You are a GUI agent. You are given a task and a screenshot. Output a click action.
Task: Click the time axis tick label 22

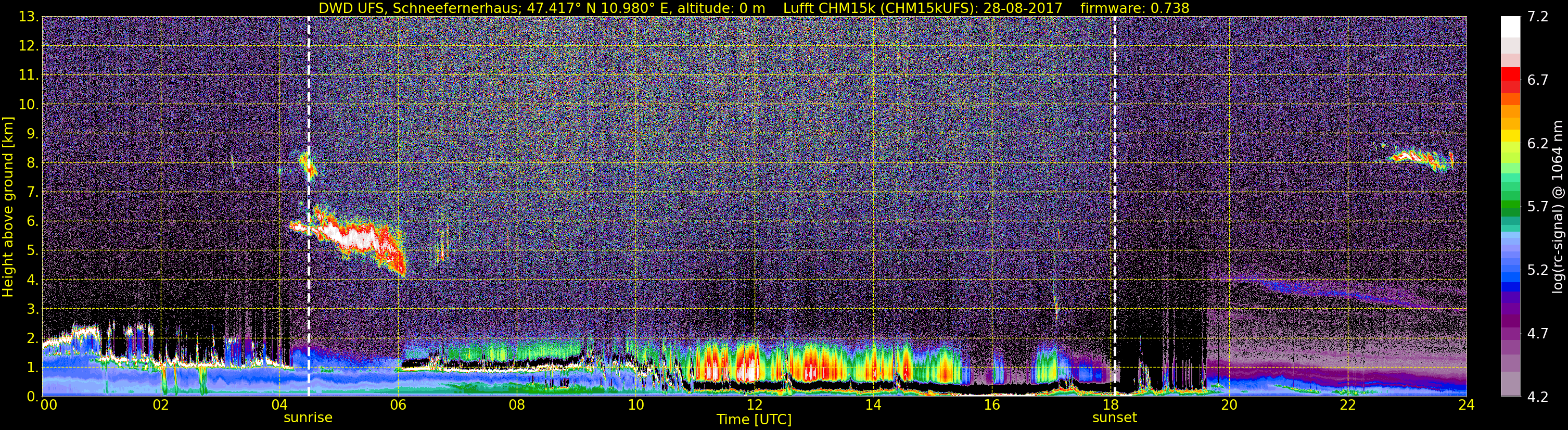[x=1348, y=406]
